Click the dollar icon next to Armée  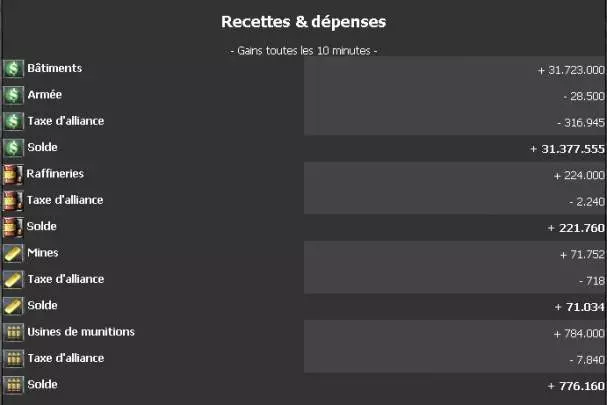pos(13,95)
